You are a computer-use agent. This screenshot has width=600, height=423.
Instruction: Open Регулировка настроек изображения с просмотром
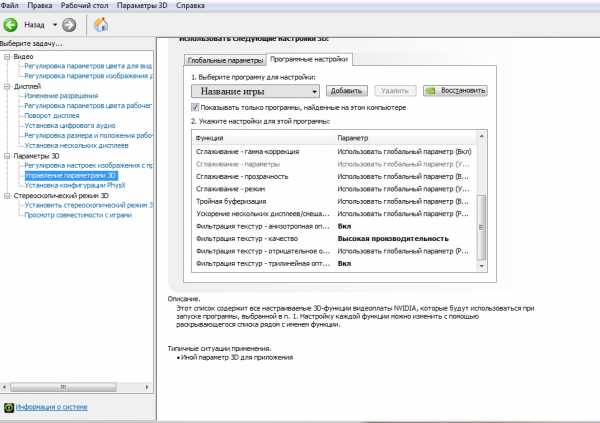[x=88, y=165]
